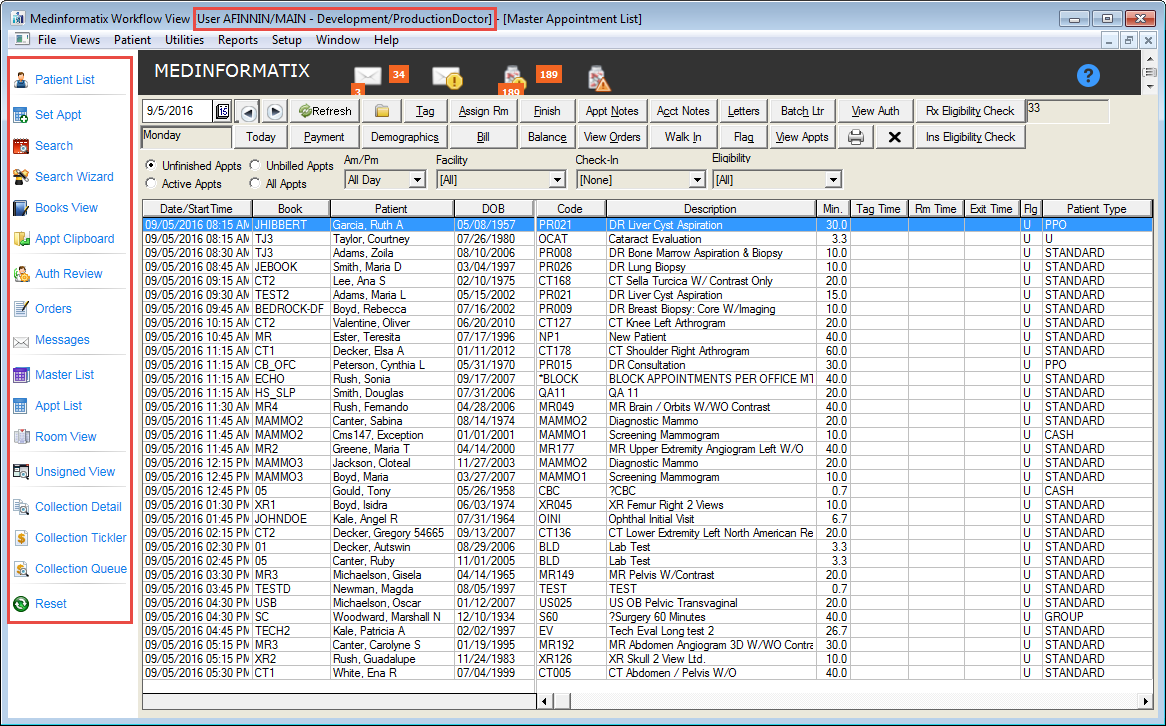Screen dimensions: 1166x726
Task: Click the Appt Notes button
Action: (612, 111)
